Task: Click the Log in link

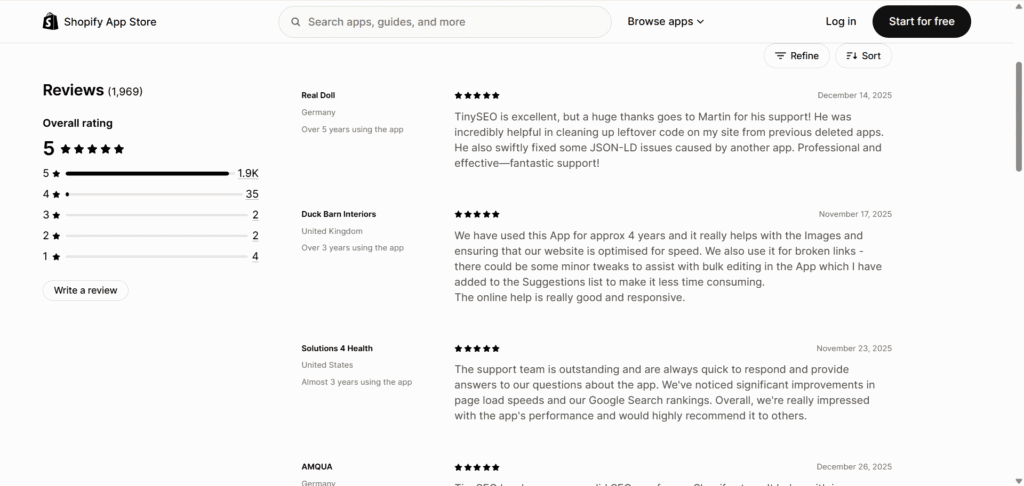Action: tap(841, 22)
